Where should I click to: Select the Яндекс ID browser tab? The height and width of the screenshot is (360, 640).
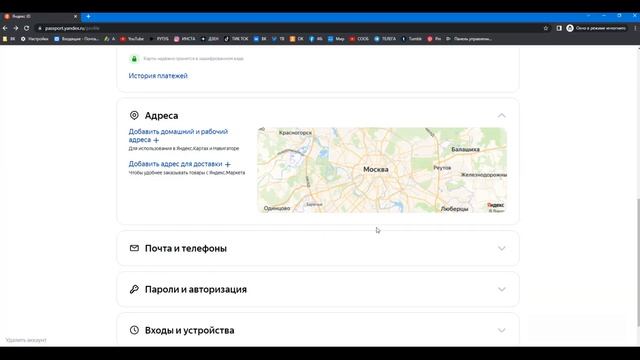[x=40, y=16]
